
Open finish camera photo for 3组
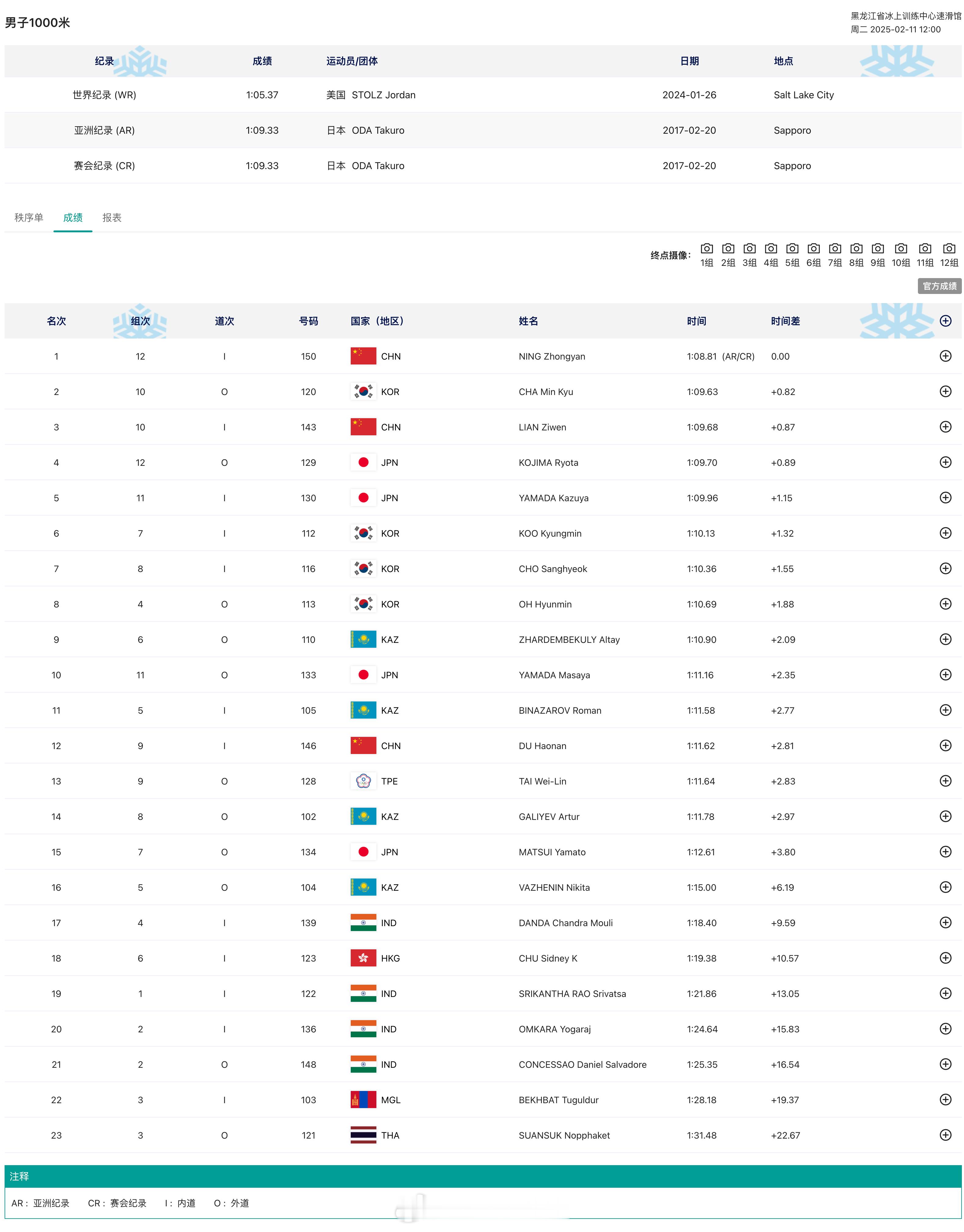749,255
